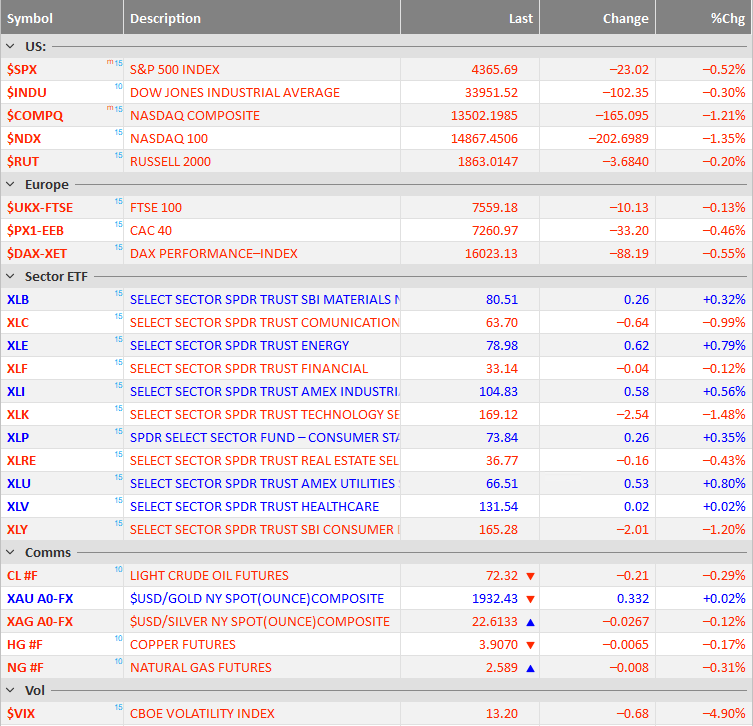
Task: Select the XLP symbol
Action: (18, 438)
